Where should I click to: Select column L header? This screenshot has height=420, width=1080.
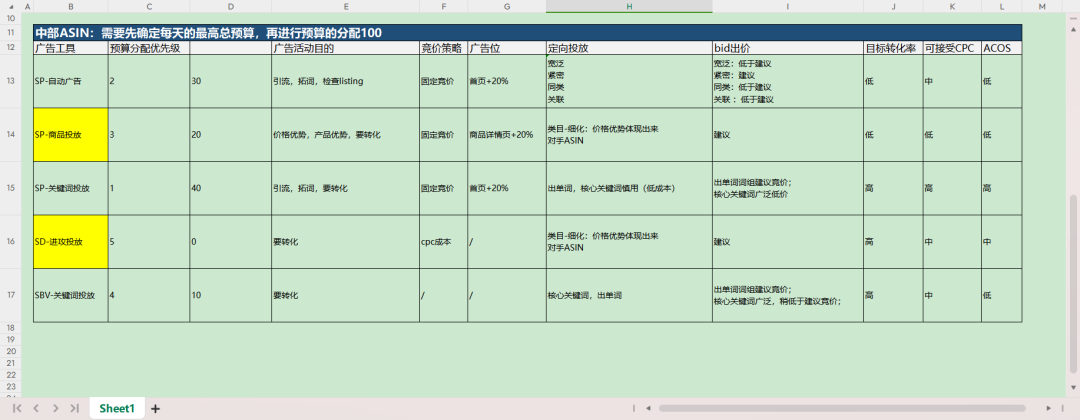tap(1001, 6)
